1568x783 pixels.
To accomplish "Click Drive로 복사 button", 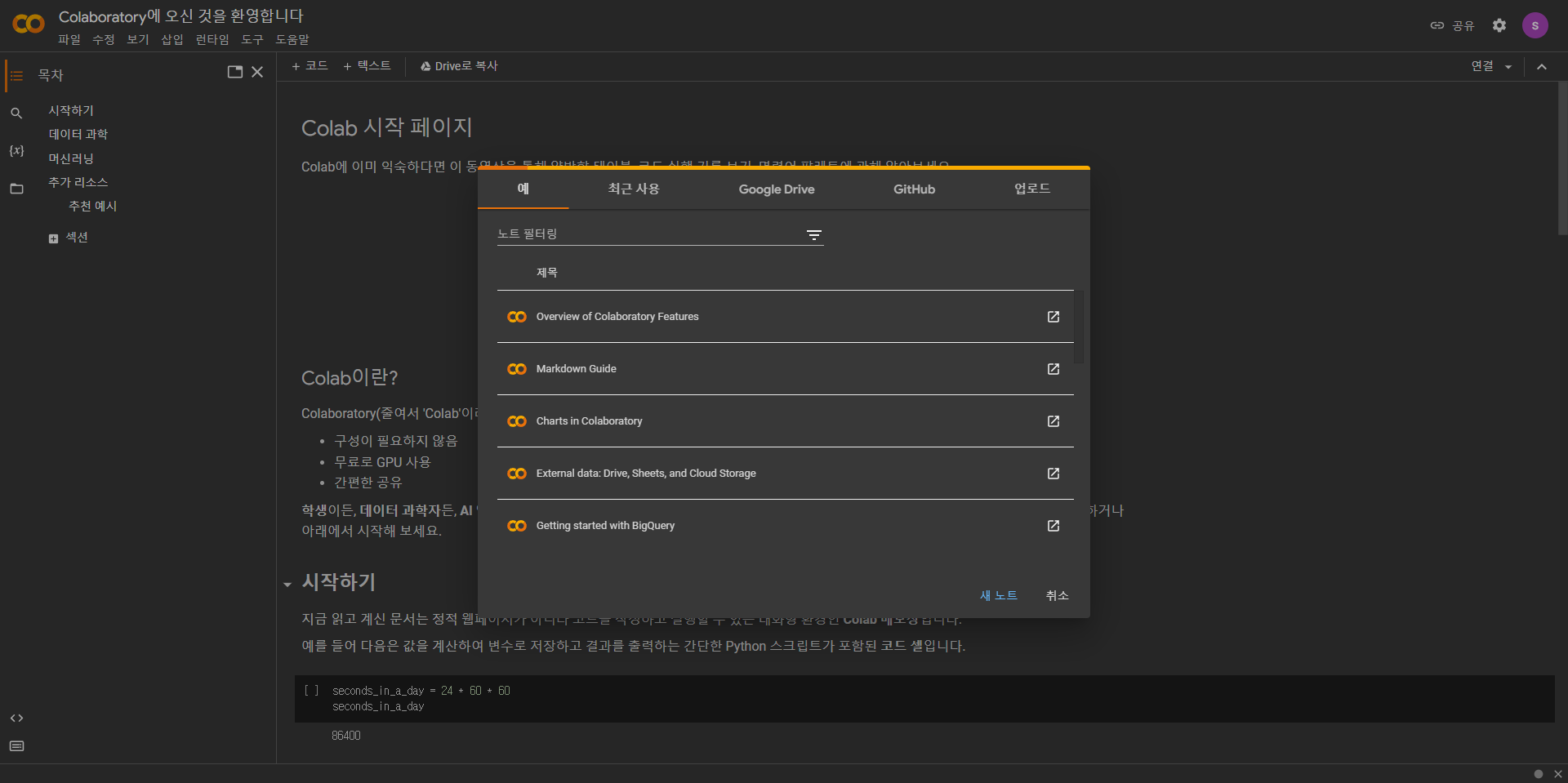I will pos(459,66).
